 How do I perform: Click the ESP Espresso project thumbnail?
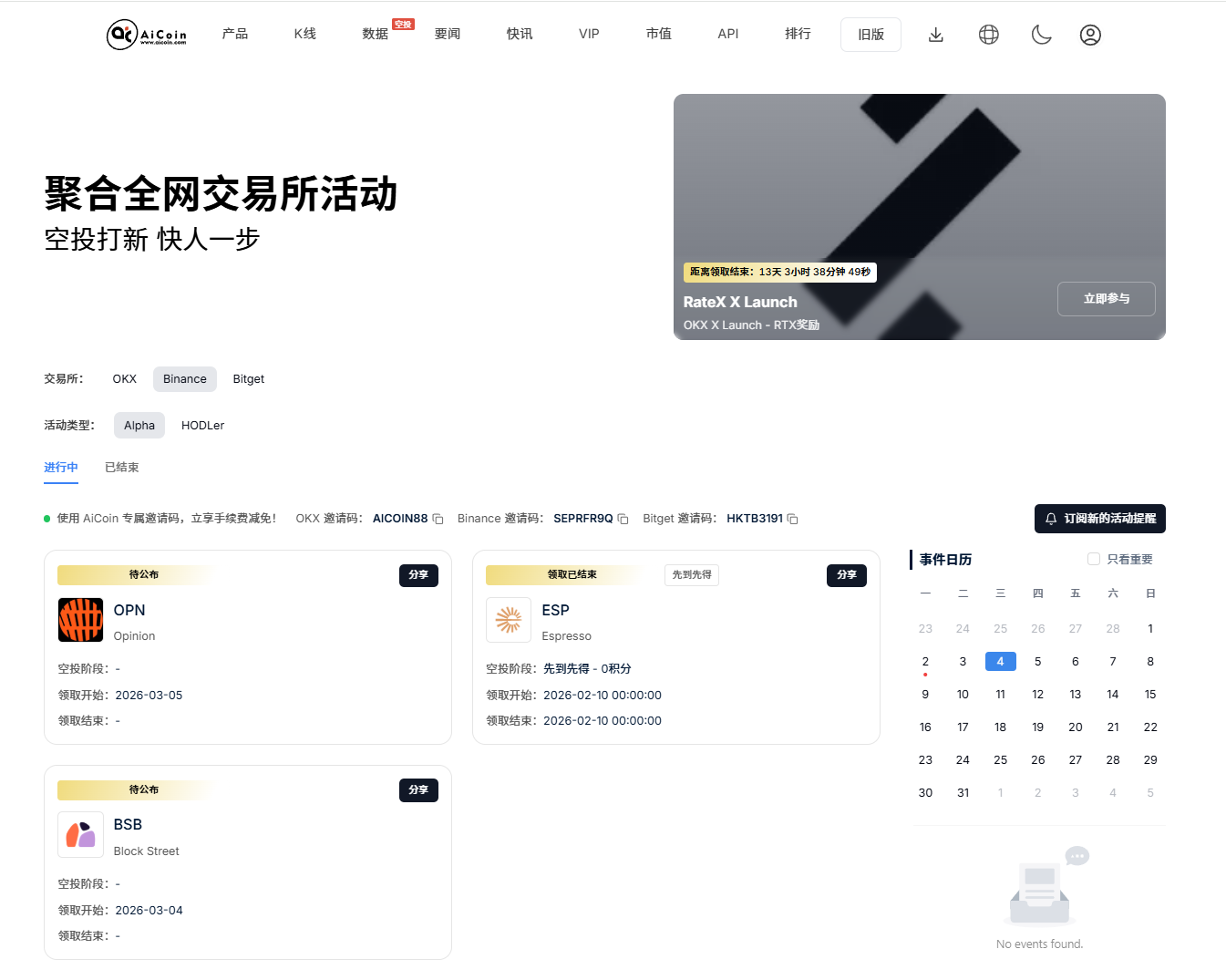[508, 619]
